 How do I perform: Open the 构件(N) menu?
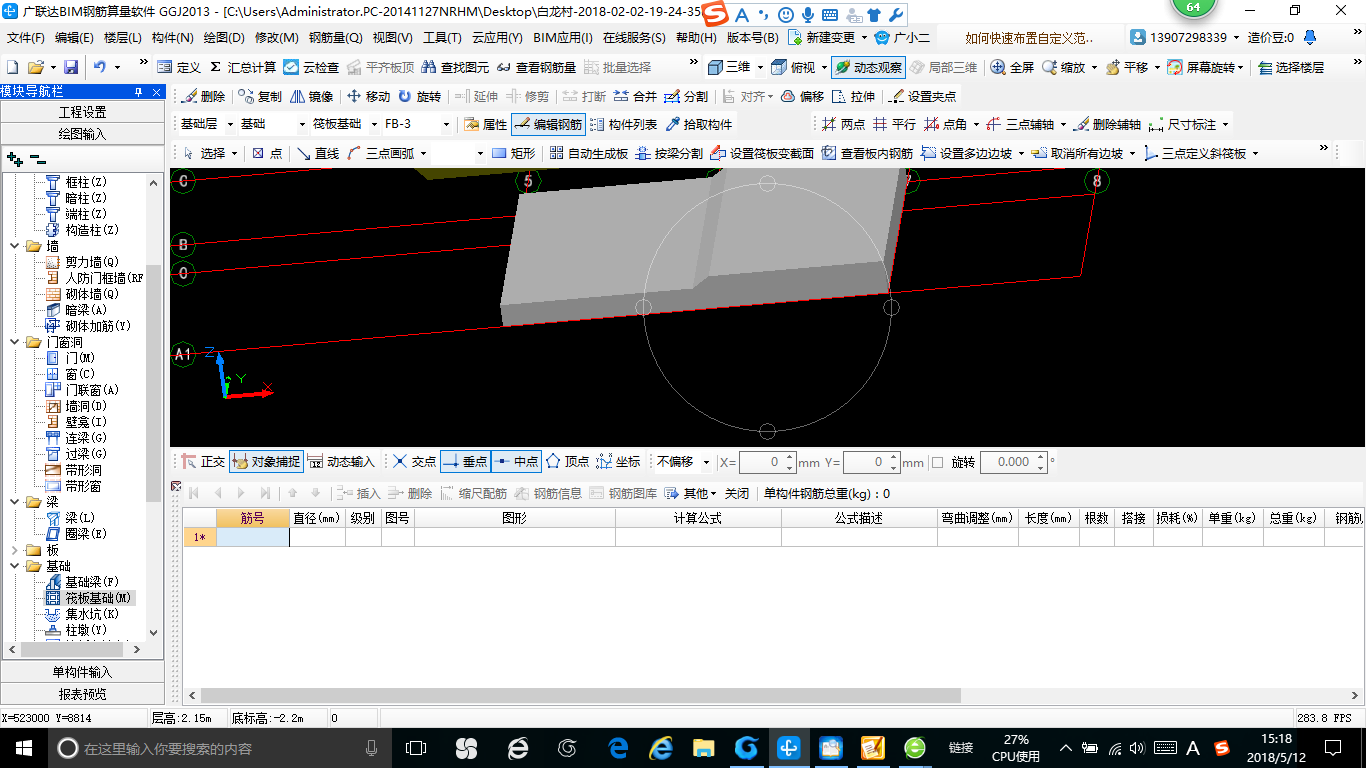click(x=172, y=38)
